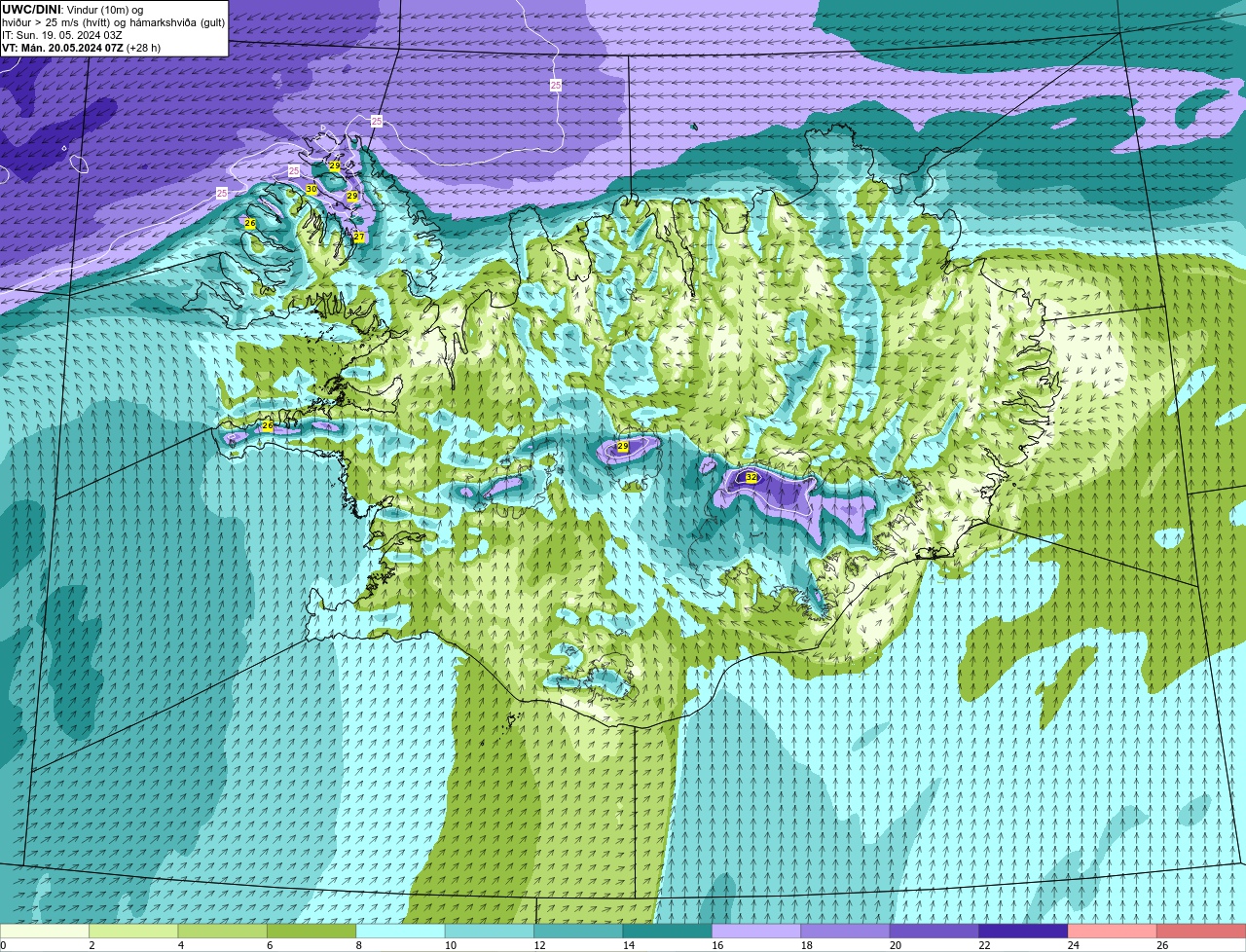1246x952 pixels.
Task: Click the aqua 10–12 m/s legend swatch
Action: [x=490, y=932]
